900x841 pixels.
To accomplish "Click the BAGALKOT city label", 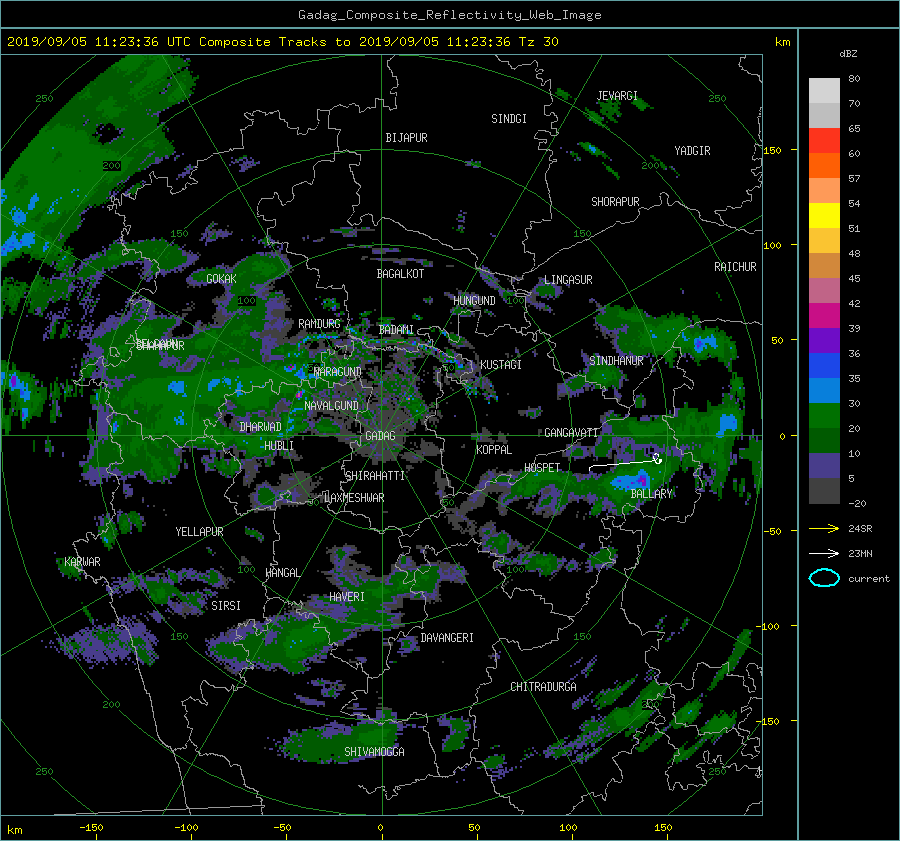I will click(x=400, y=274).
